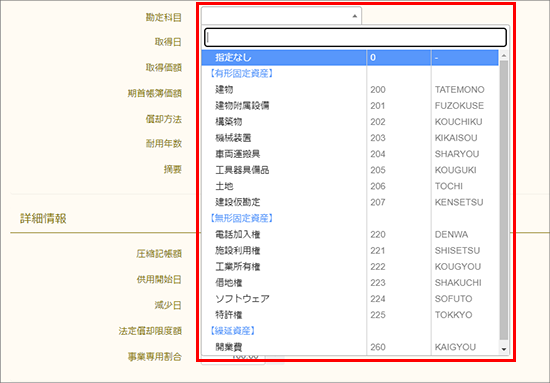The width and height of the screenshot is (550, 383).
Task: Click the 法定償却限度額 label
Action: pos(150,331)
